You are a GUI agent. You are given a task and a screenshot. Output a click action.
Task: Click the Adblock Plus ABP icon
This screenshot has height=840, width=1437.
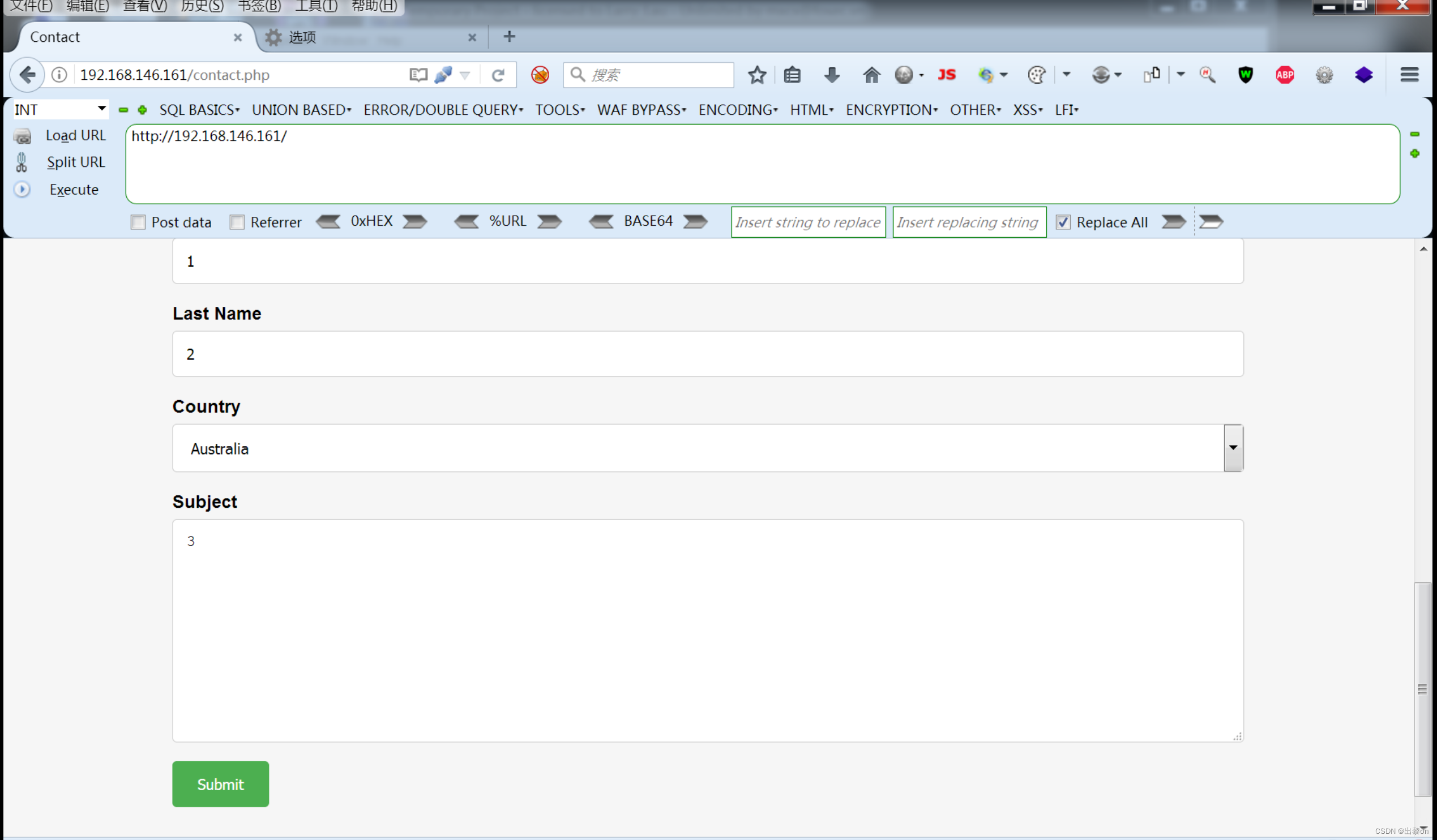coord(1284,75)
